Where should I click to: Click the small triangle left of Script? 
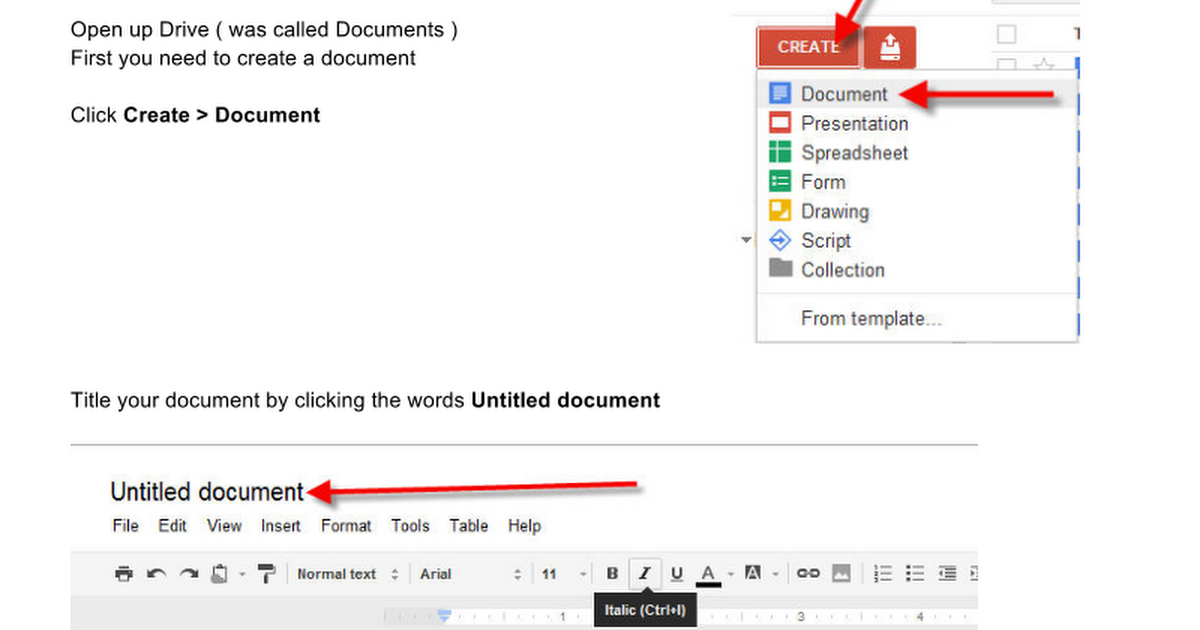tap(745, 240)
